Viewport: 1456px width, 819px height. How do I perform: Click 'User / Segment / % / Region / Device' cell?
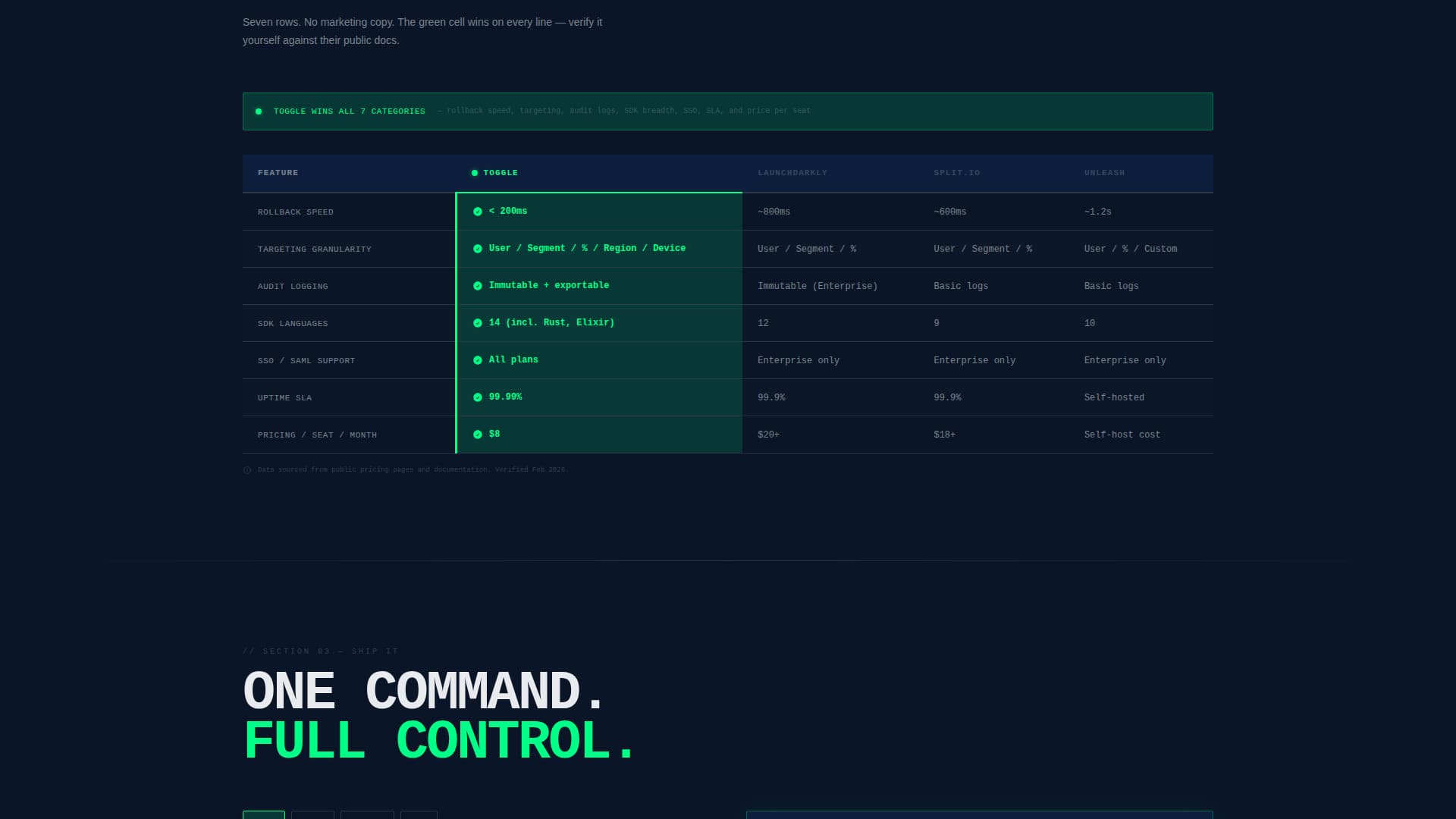click(x=599, y=249)
